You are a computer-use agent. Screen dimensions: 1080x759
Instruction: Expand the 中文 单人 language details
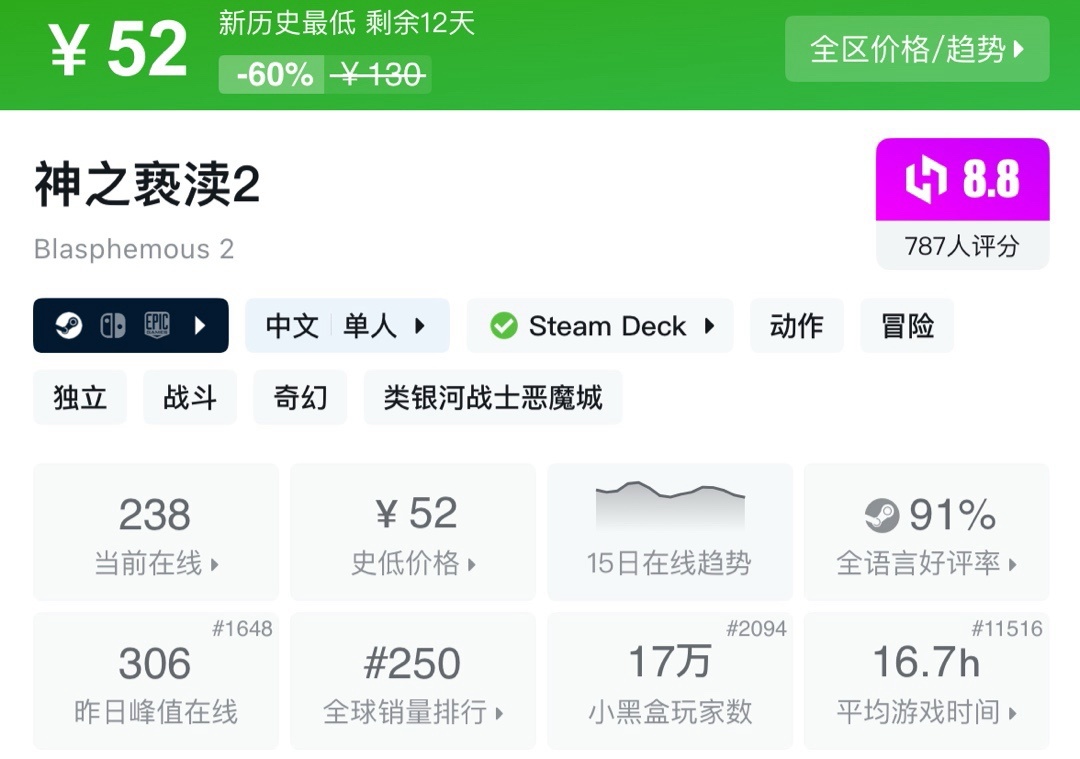[347, 326]
